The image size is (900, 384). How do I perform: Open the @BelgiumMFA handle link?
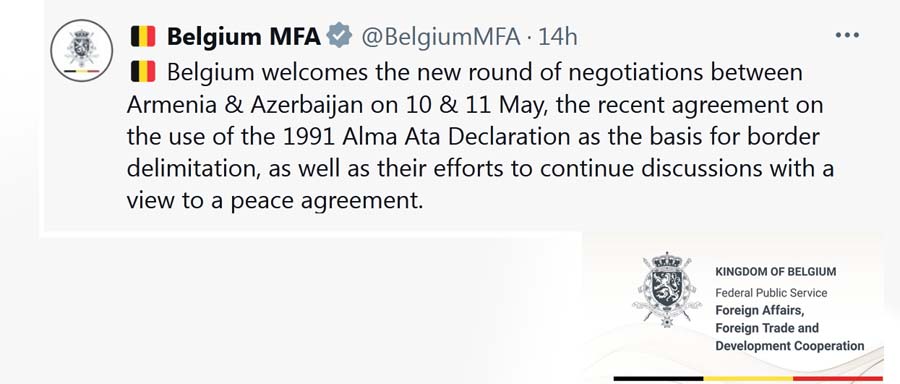coord(440,37)
